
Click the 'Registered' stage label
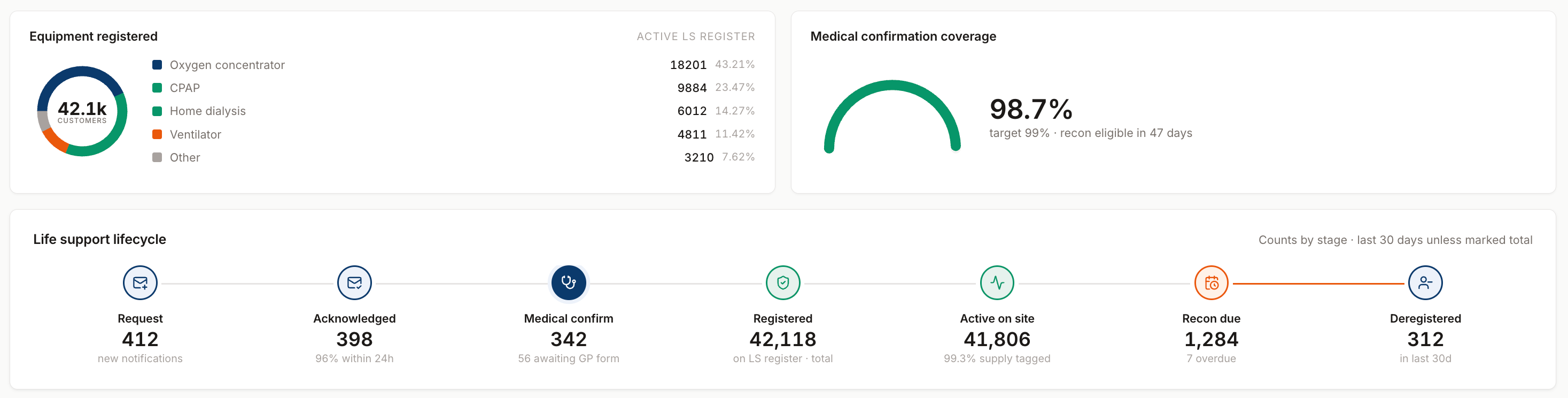click(x=783, y=319)
